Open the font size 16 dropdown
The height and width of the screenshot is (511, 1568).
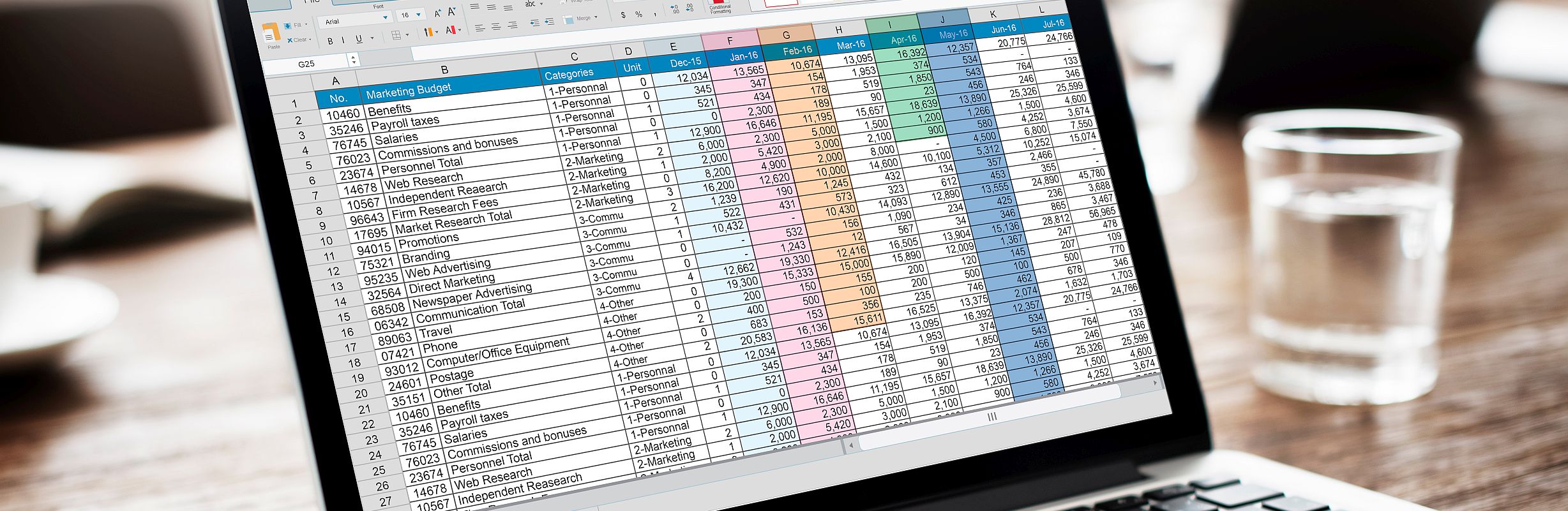pyautogui.click(x=418, y=15)
